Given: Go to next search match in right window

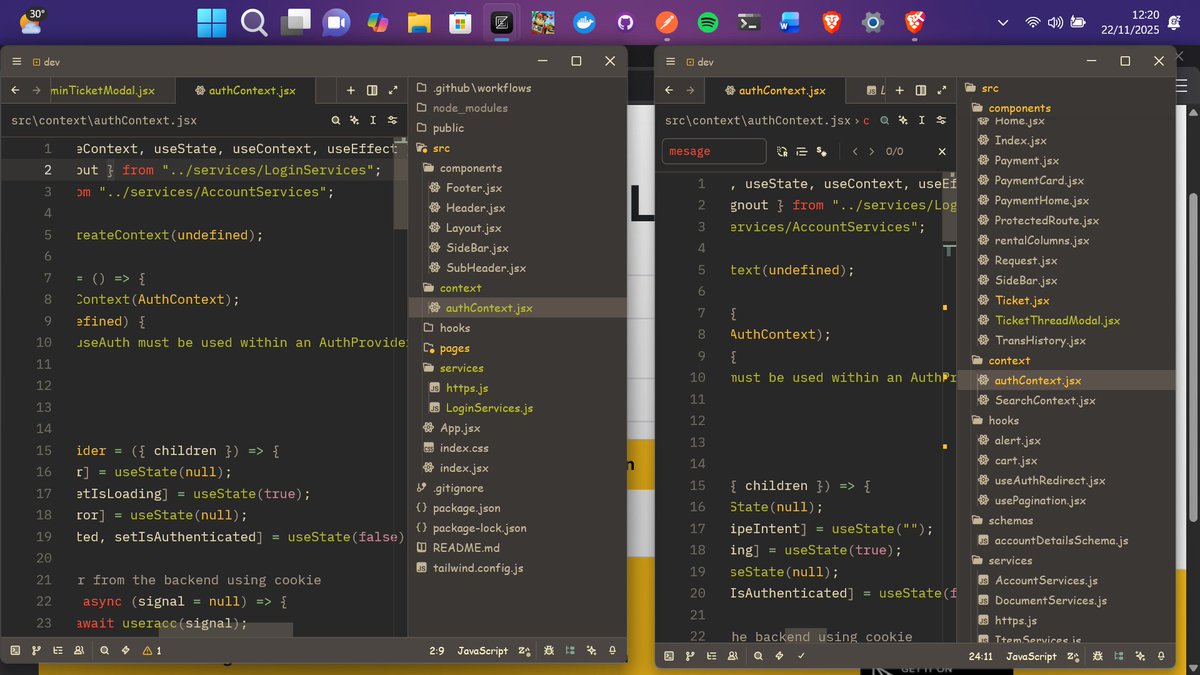Looking at the screenshot, I should 871,152.
